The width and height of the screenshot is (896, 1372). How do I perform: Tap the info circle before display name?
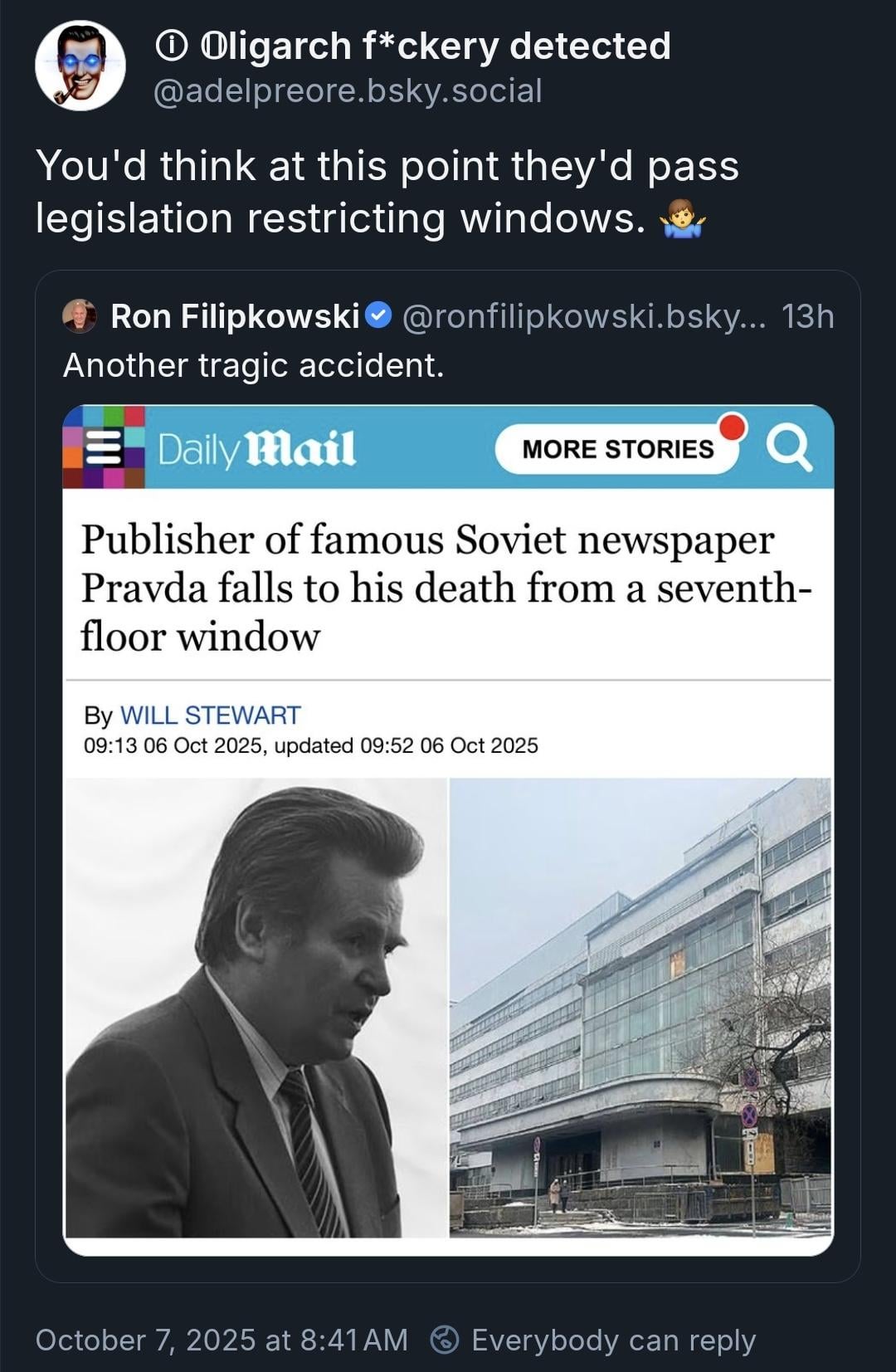click(171, 47)
